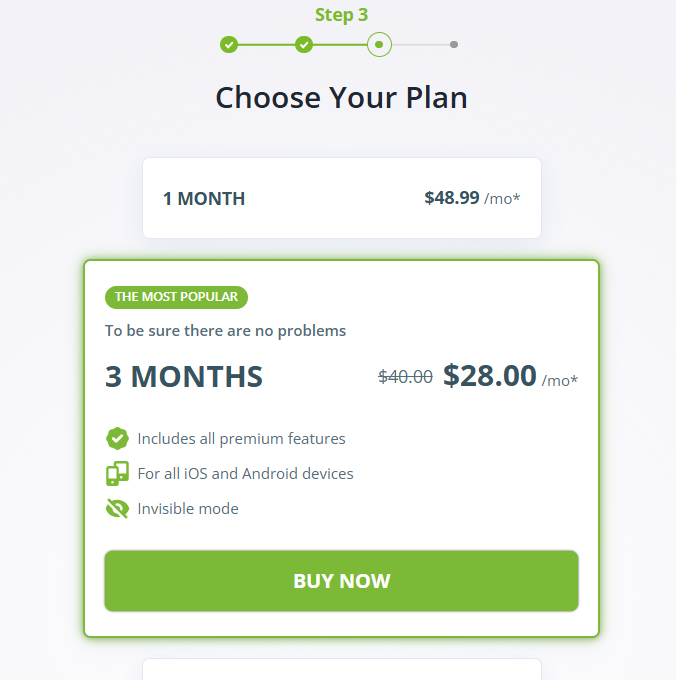Click the partially visible plan card at bottom
Viewport: 676px width, 680px height.
pos(341,669)
